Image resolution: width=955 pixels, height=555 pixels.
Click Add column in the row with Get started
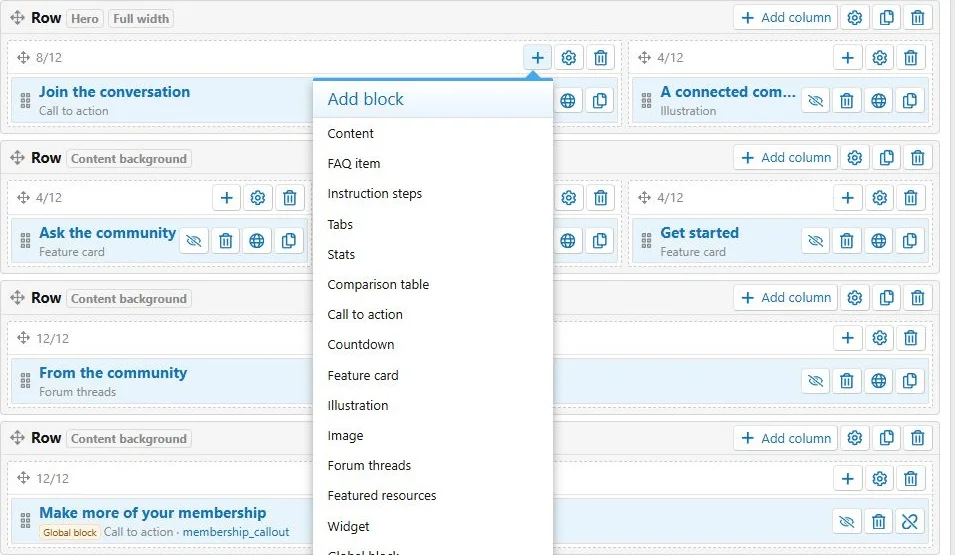coord(786,158)
